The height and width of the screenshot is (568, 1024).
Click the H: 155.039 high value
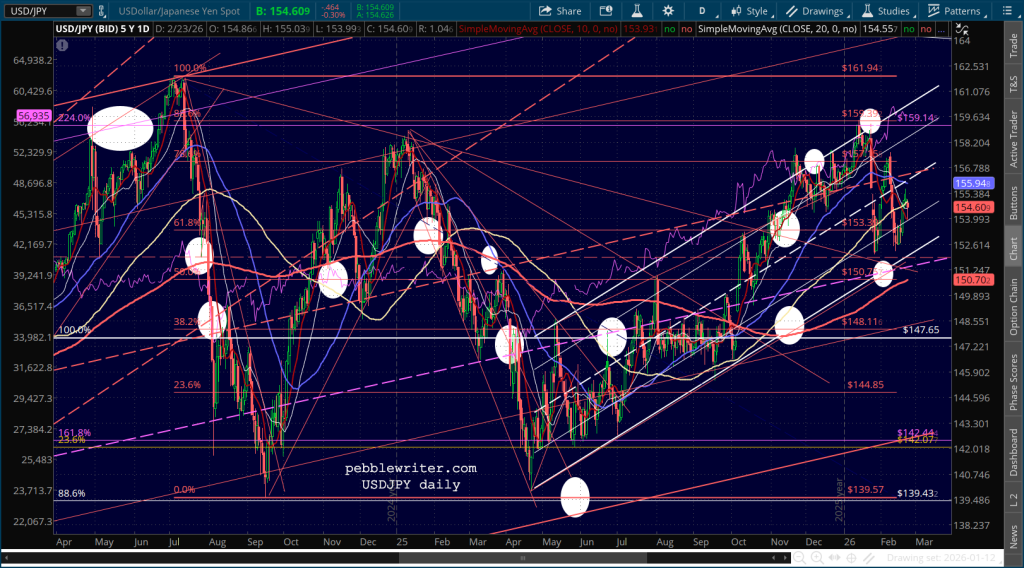click(285, 29)
